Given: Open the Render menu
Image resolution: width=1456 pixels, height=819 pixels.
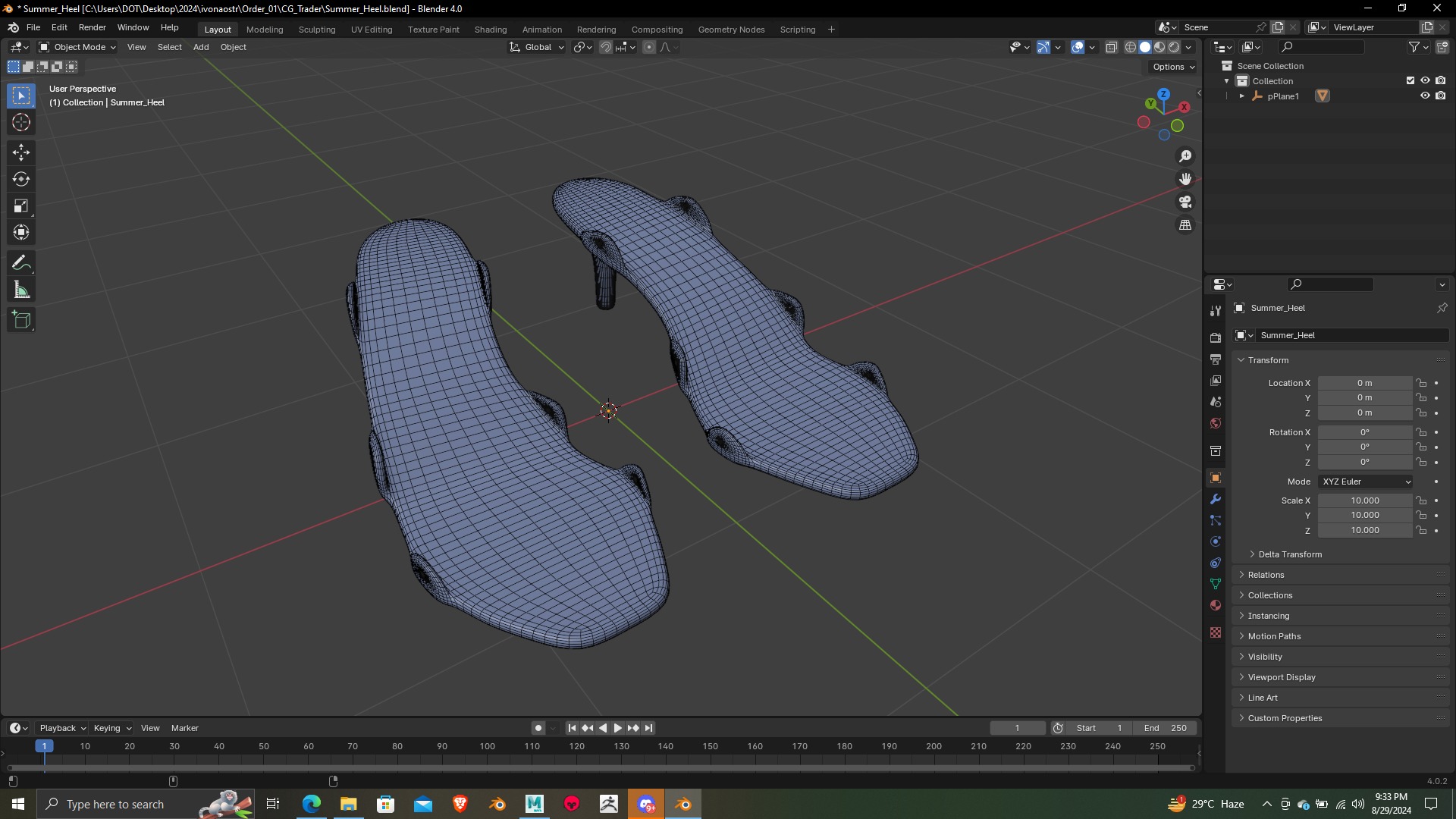Looking at the screenshot, I should coord(93,27).
